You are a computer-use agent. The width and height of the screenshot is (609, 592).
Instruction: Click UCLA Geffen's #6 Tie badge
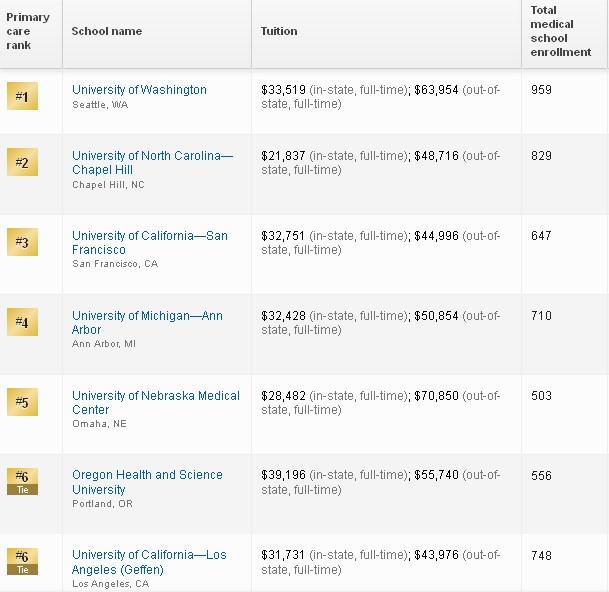point(22,562)
